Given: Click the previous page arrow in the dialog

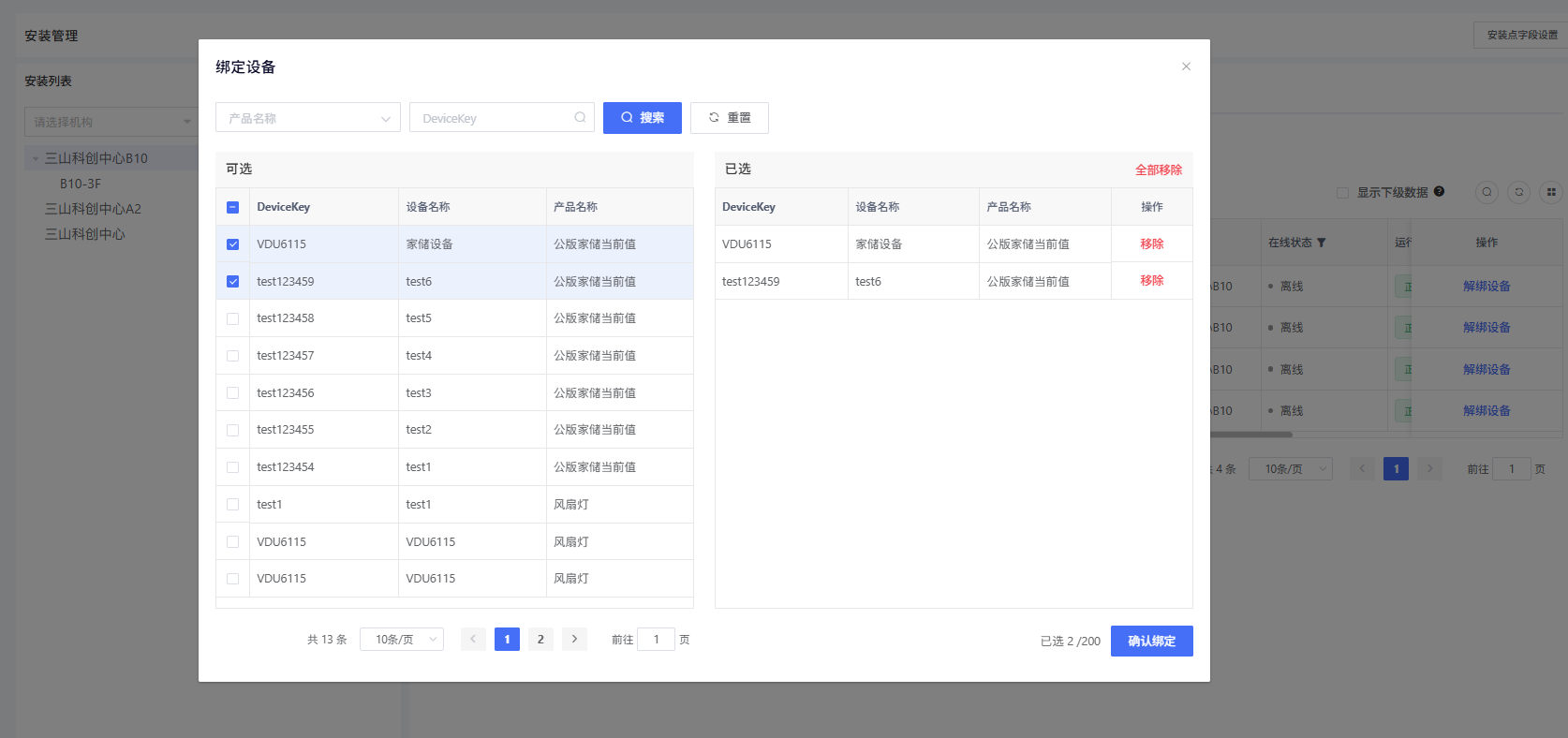Looking at the screenshot, I should 473,639.
